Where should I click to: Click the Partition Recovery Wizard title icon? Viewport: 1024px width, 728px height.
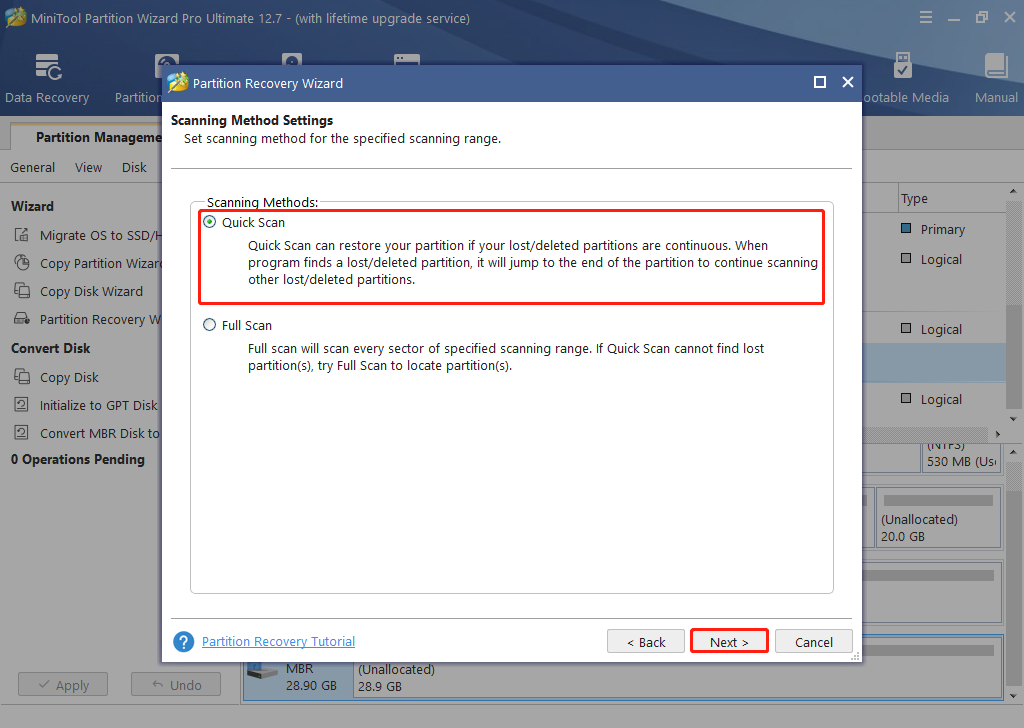click(178, 83)
